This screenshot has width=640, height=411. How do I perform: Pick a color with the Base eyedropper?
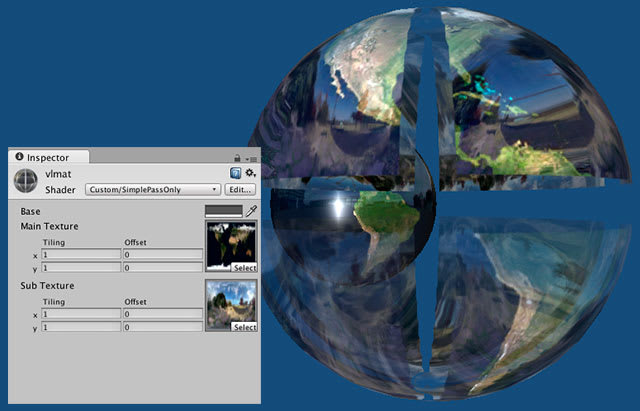[x=252, y=211]
